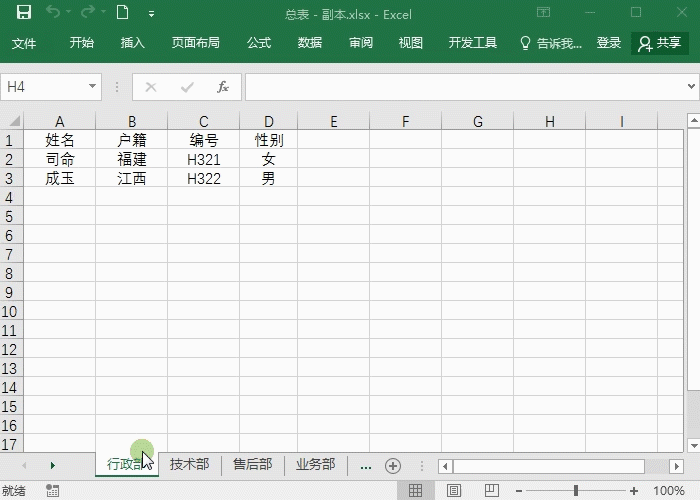This screenshot has width=700, height=500.
Task: Select column H header
Action: (550, 121)
